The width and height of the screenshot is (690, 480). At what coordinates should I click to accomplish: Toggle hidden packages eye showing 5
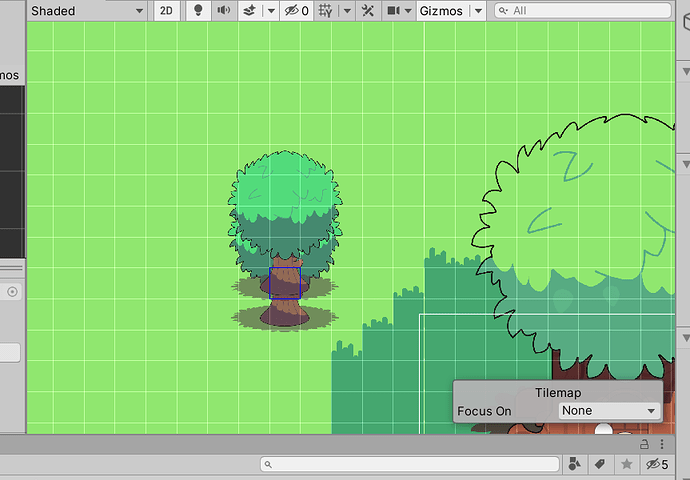point(657,464)
